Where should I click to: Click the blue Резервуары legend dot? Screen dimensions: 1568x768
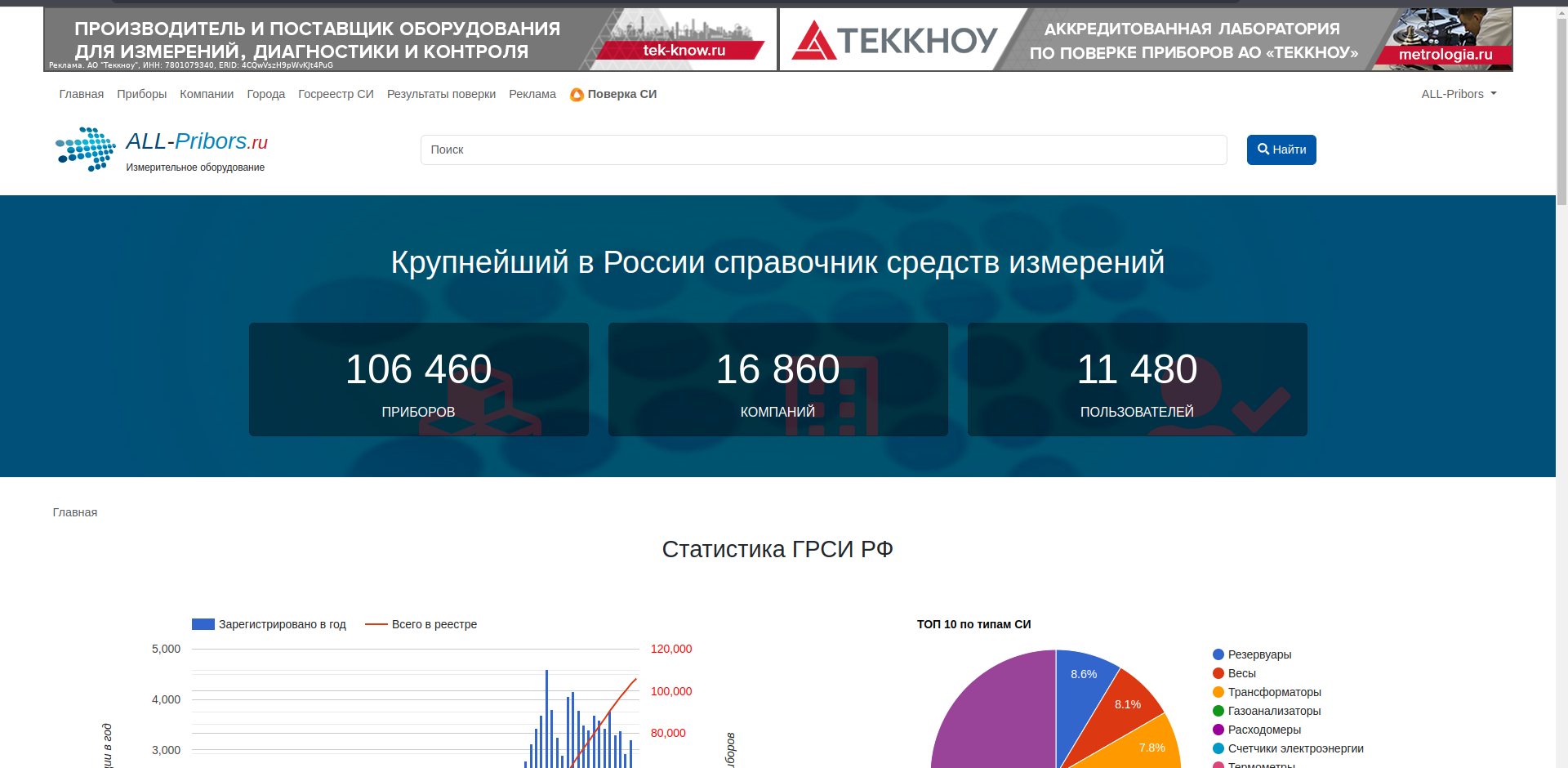click(x=1218, y=654)
